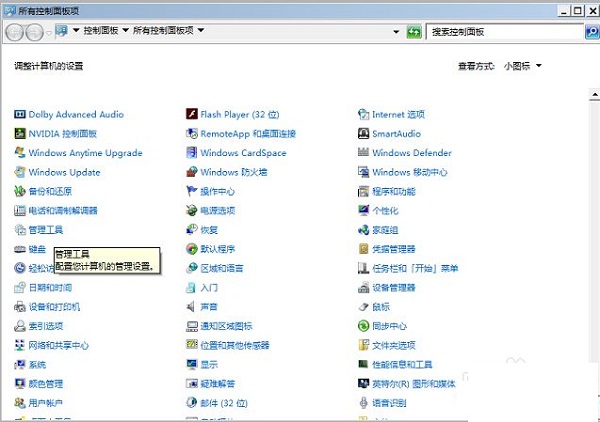Open the 查看方式 小图标 dropdown

(523, 66)
